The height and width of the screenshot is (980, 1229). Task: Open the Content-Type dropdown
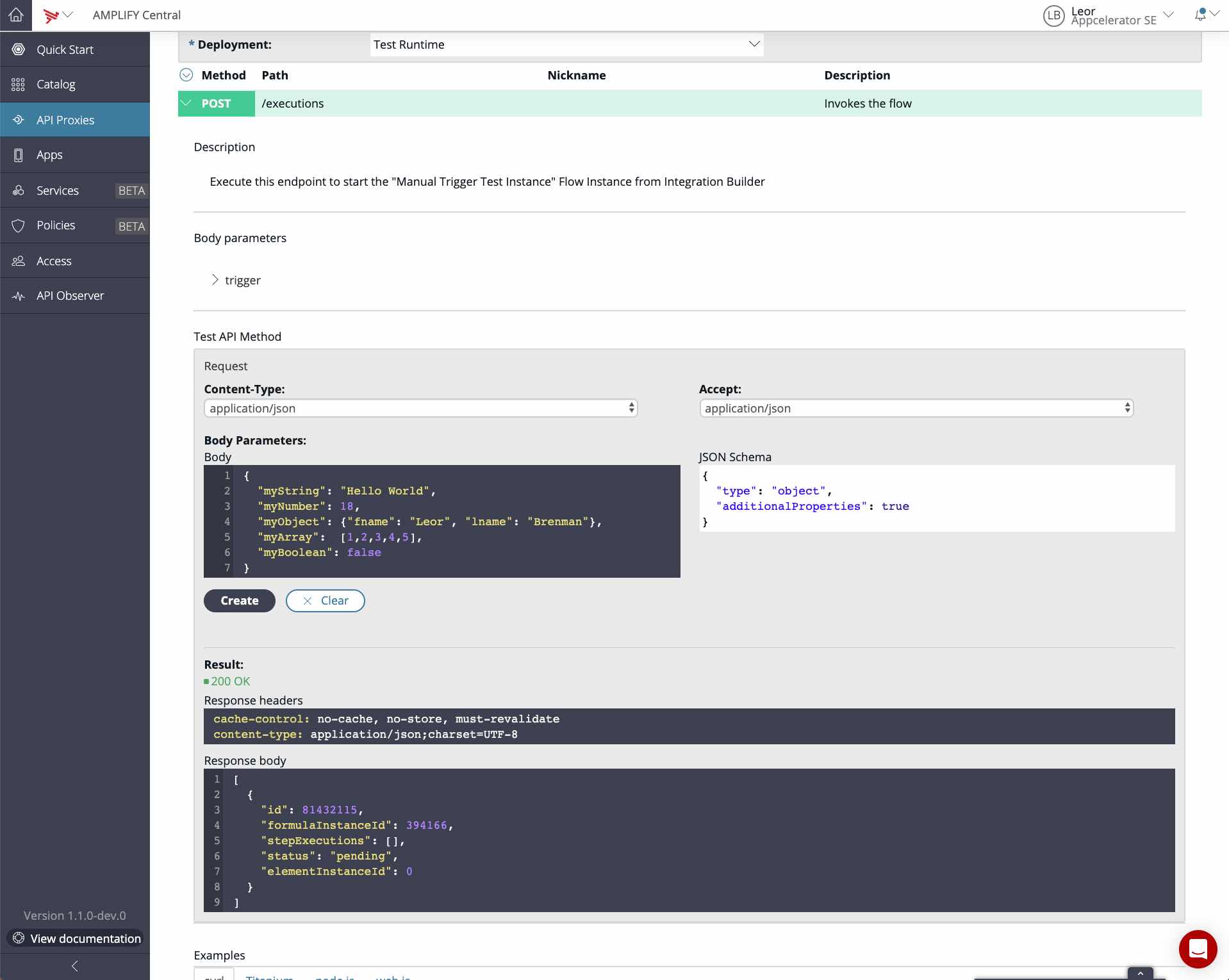[x=420, y=408]
